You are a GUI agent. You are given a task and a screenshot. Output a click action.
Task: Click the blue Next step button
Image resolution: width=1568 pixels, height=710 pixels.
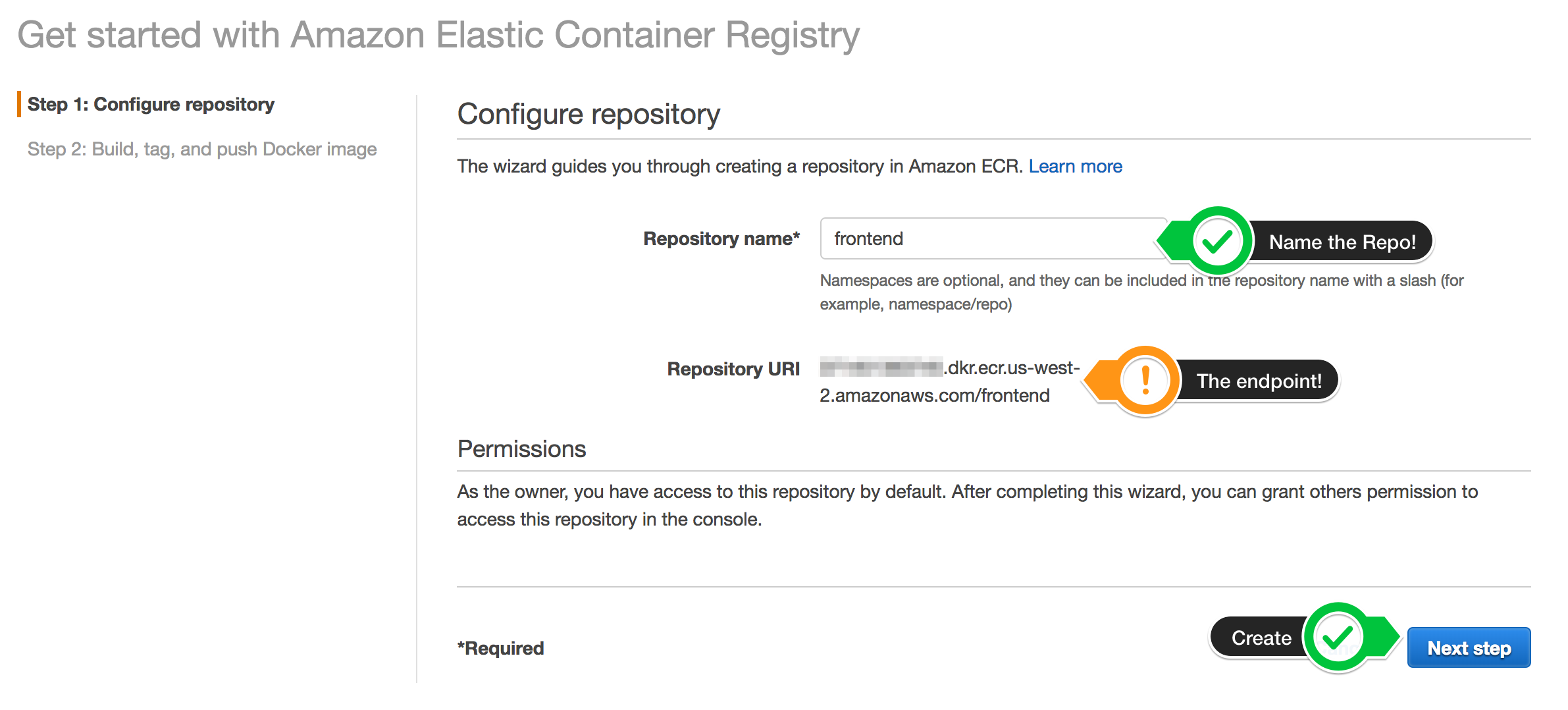[x=1469, y=647]
